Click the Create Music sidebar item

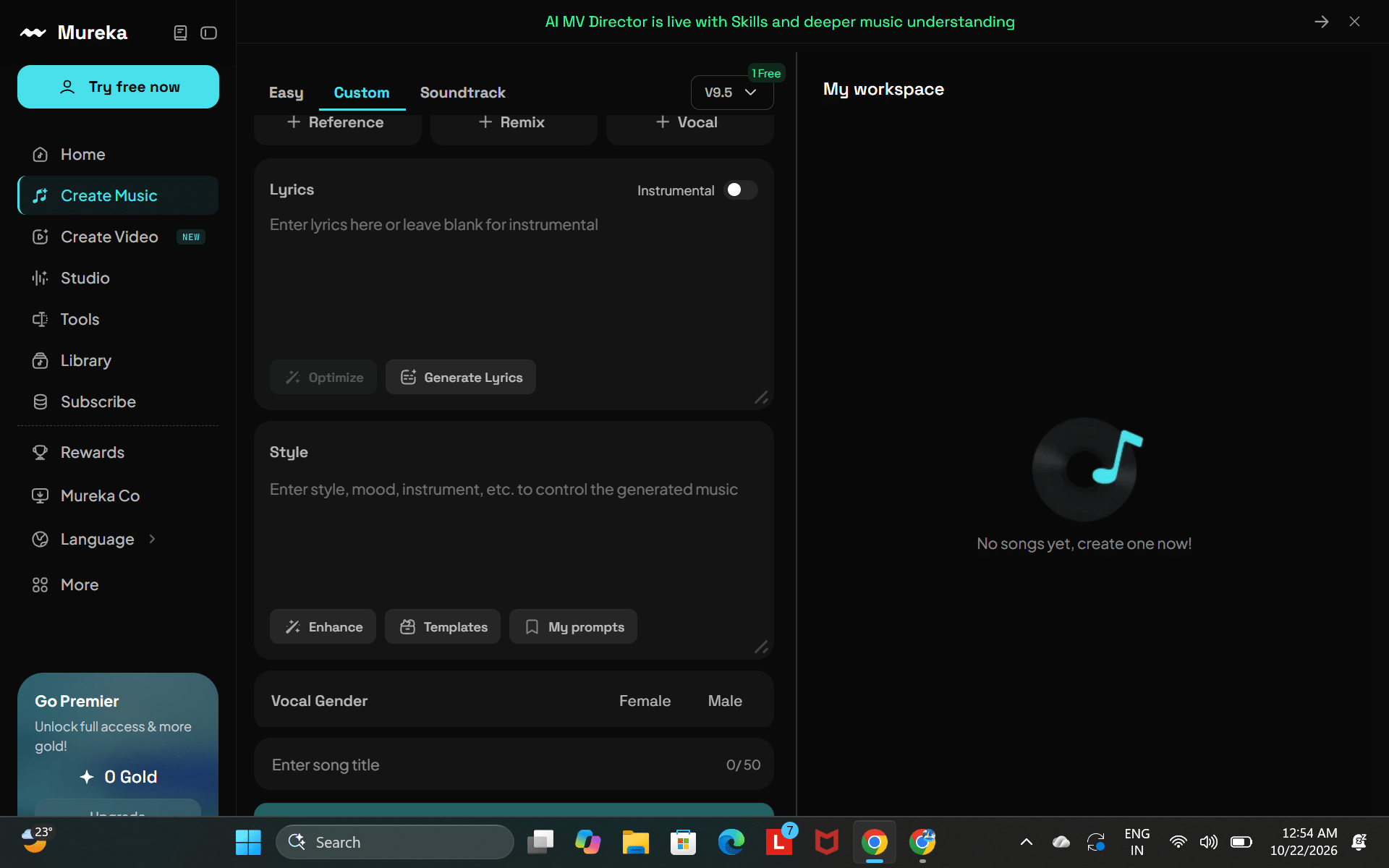click(118, 195)
